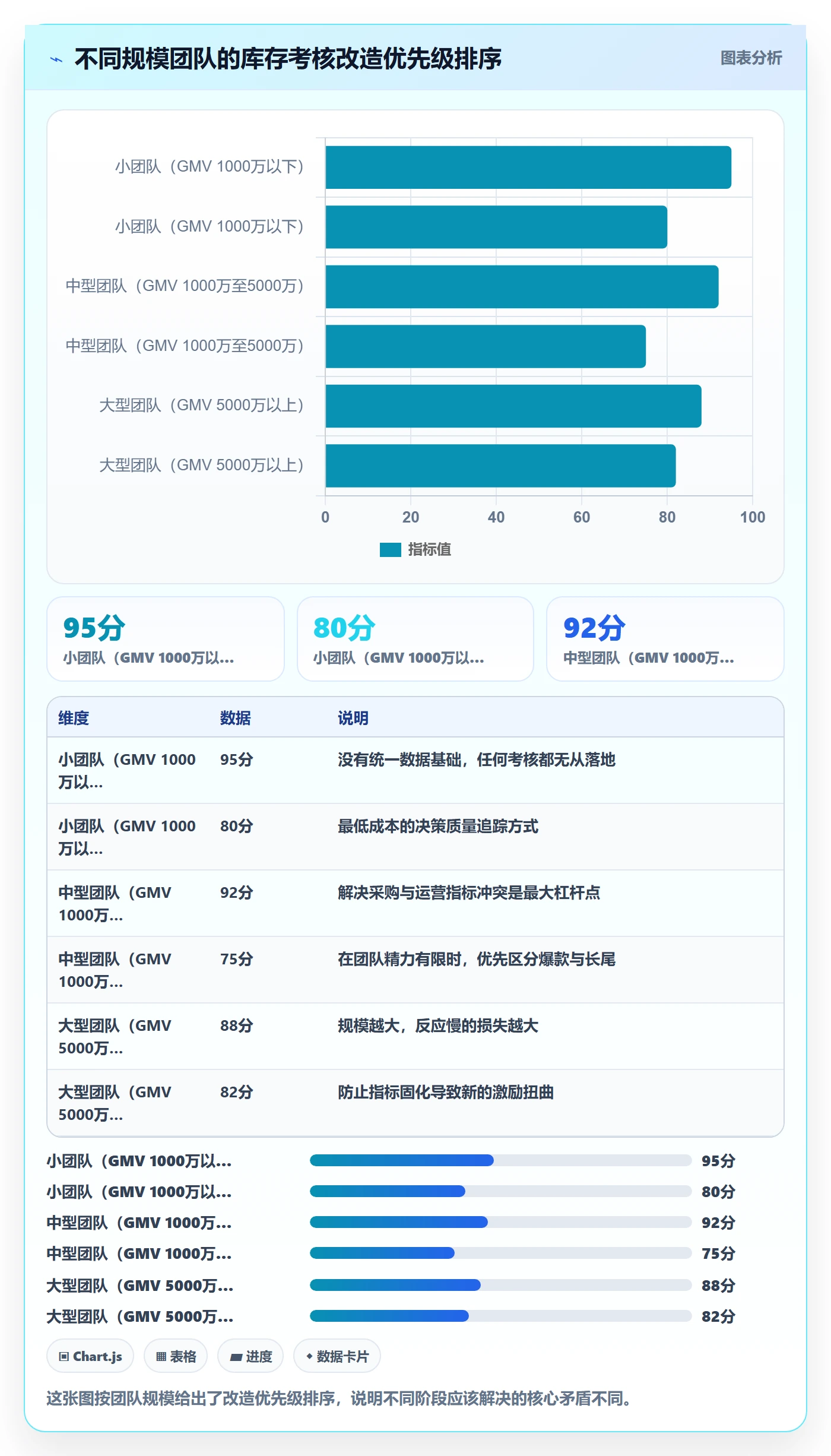Click the 80分 data card
This screenshot has width=831, height=1456.
(x=415, y=639)
